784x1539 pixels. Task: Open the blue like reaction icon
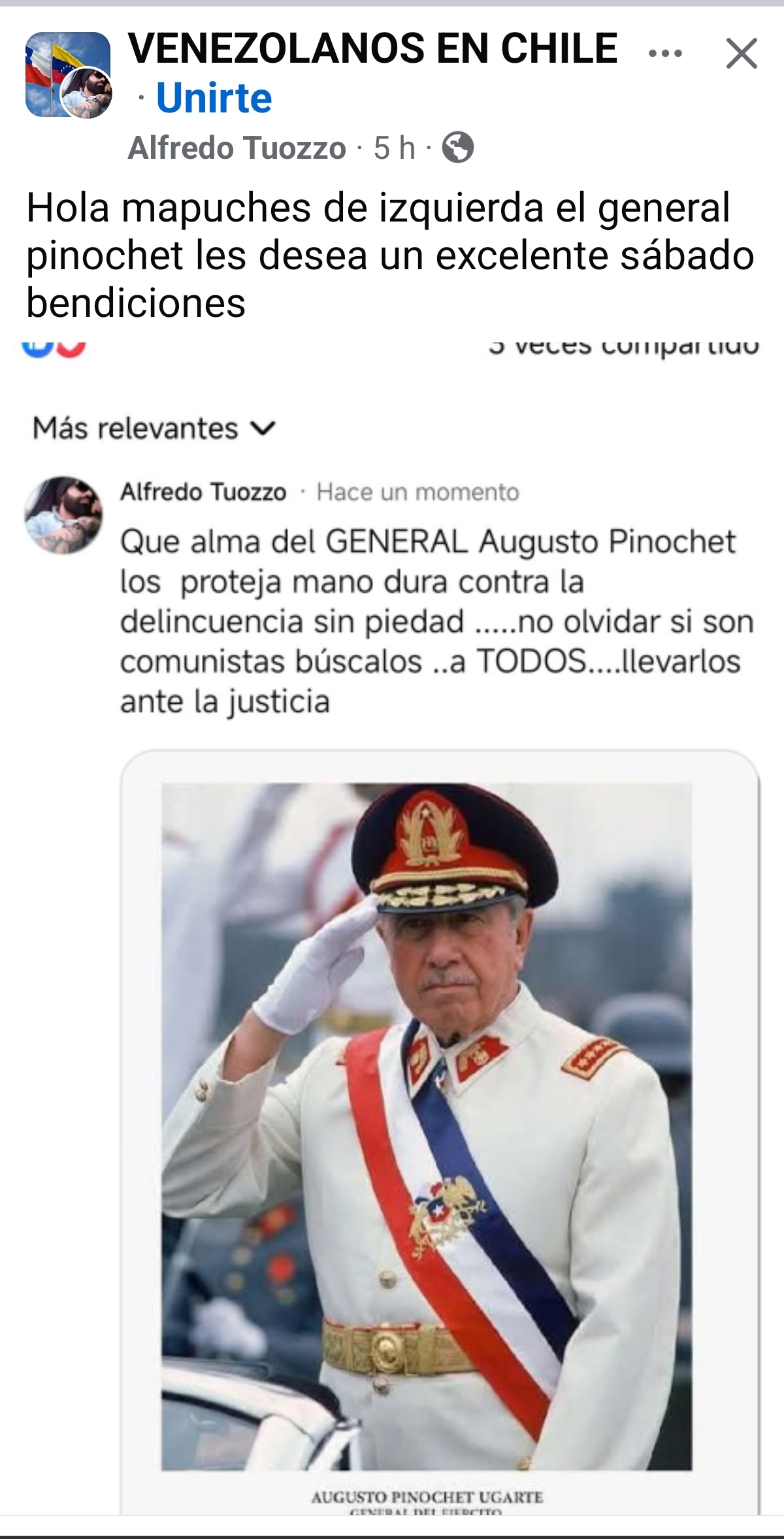click(x=37, y=348)
